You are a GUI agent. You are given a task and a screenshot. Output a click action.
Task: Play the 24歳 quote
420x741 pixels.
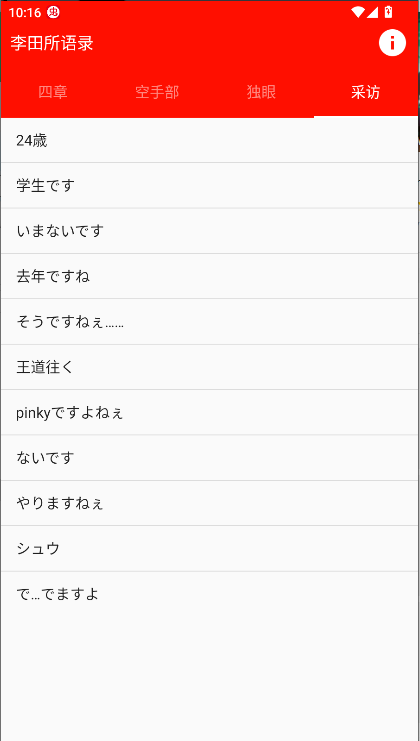coord(209,140)
